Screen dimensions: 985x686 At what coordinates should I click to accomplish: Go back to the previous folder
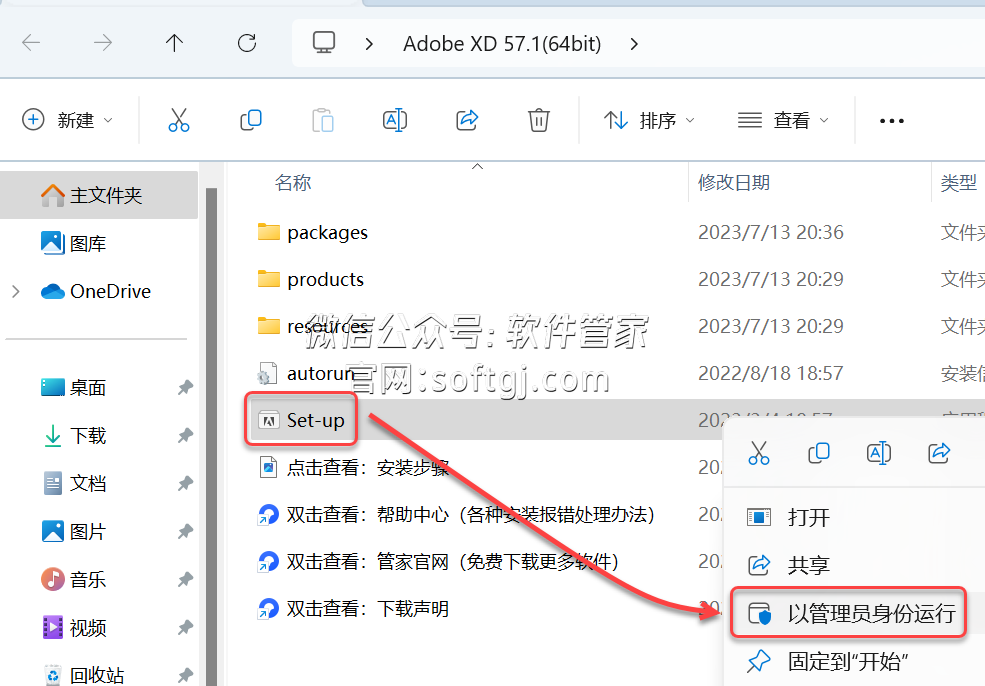pyautogui.click(x=31, y=43)
